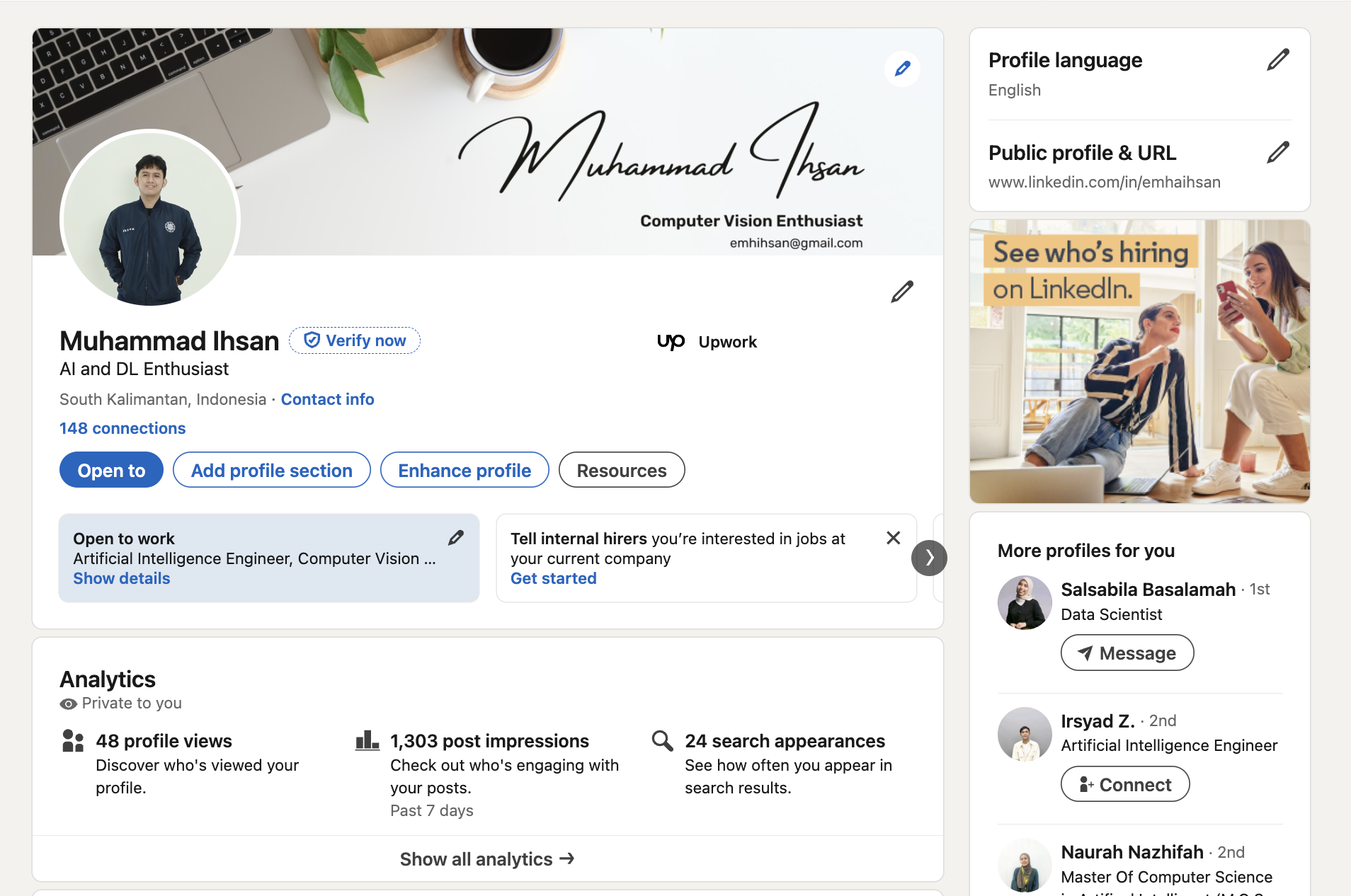Click Past 7 days text
The height and width of the screenshot is (896, 1351).
tap(432, 810)
